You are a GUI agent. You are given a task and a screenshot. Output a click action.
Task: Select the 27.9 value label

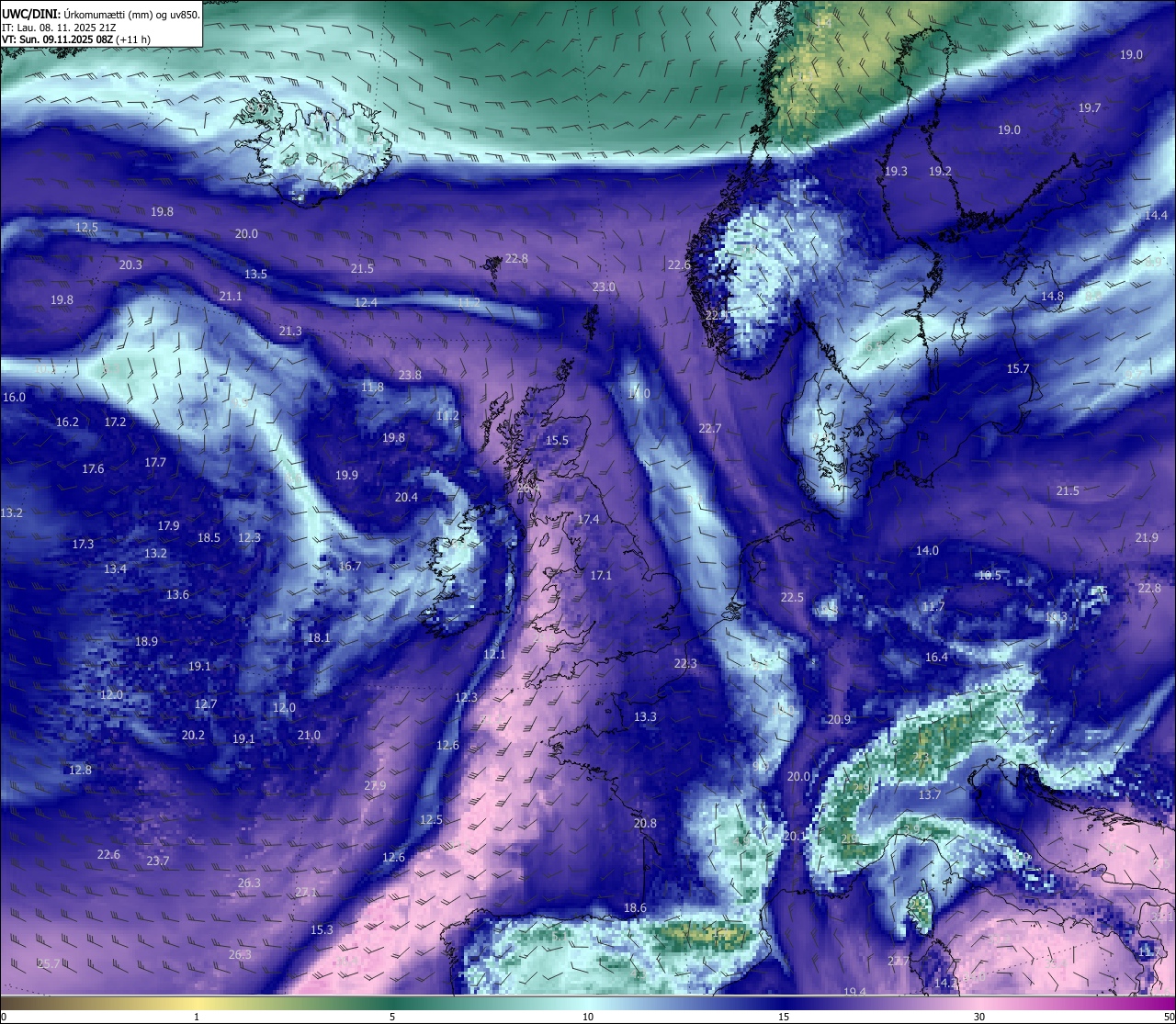(375, 786)
